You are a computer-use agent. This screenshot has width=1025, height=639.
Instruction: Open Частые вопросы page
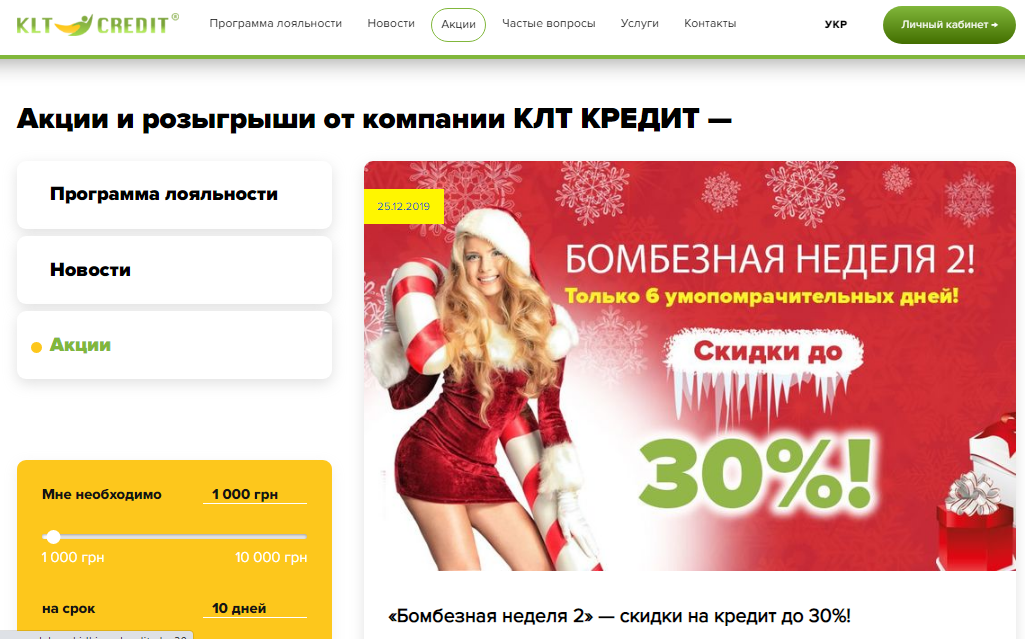pyautogui.click(x=548, y=24)
